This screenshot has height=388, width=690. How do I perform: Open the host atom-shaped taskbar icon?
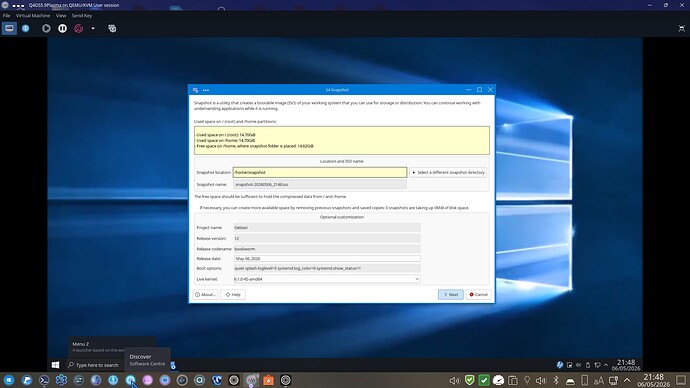click(x=61, y=380)
